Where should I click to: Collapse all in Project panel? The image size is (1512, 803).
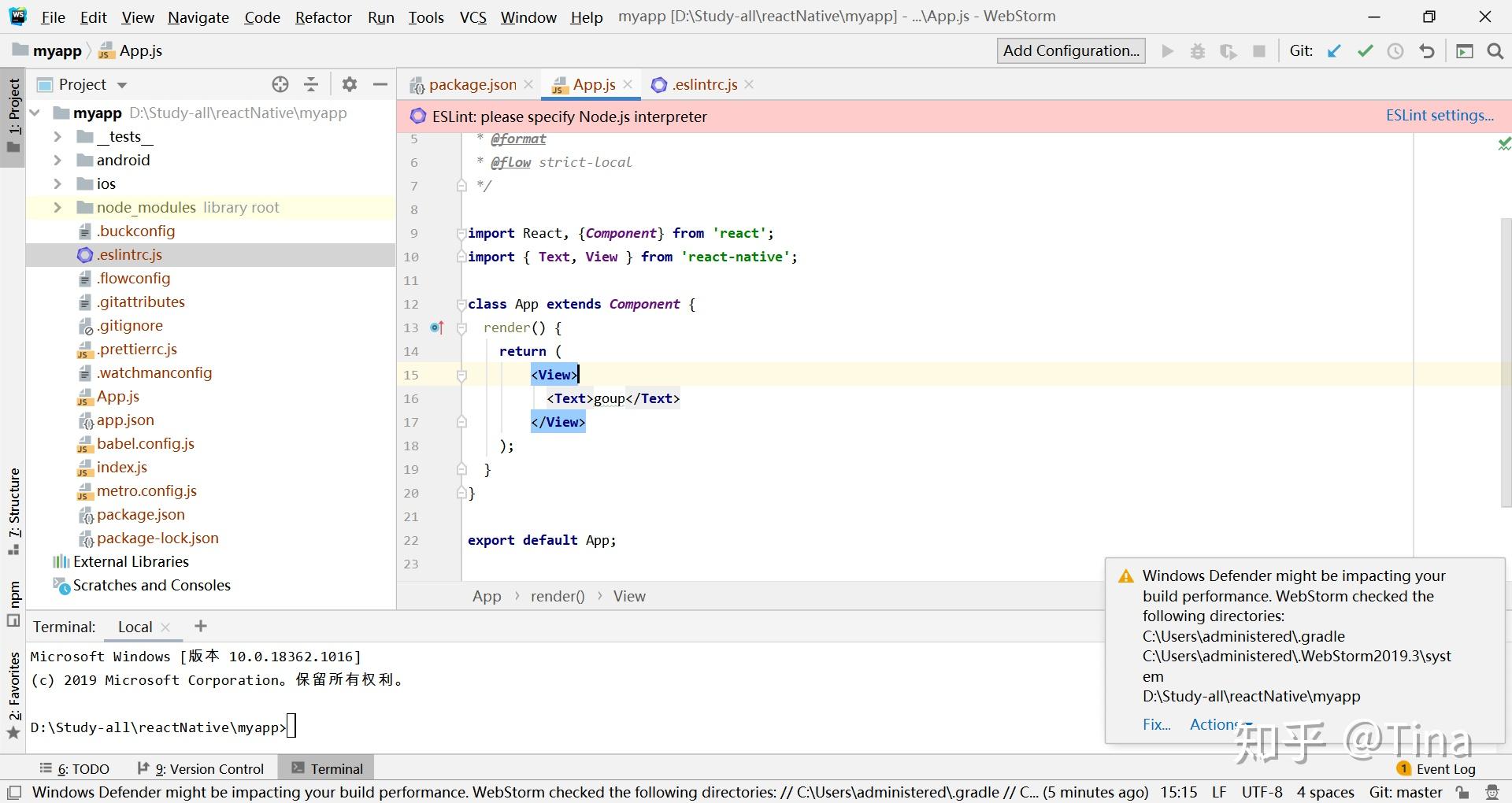point(312,84)
